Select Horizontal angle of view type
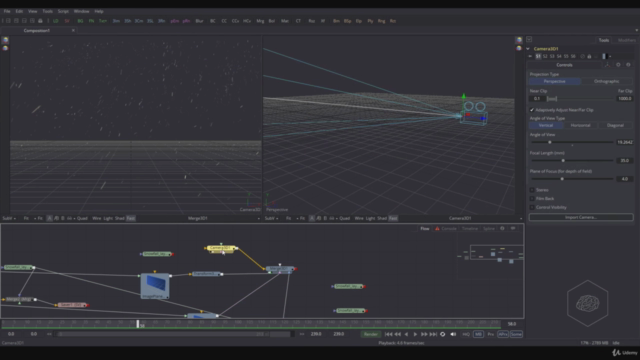 point(580,125)
